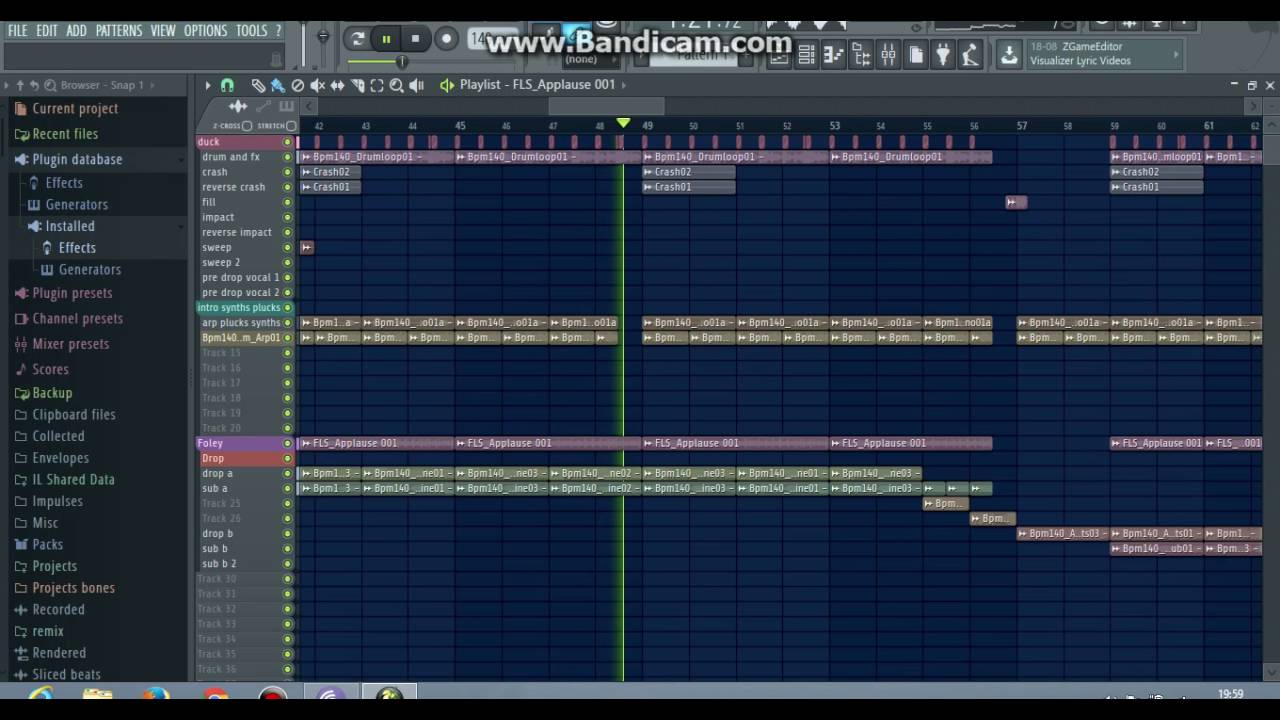Viewport: 1280px width, 720px height.
Task: Open the PATTERNS menu
Action: 119,31
